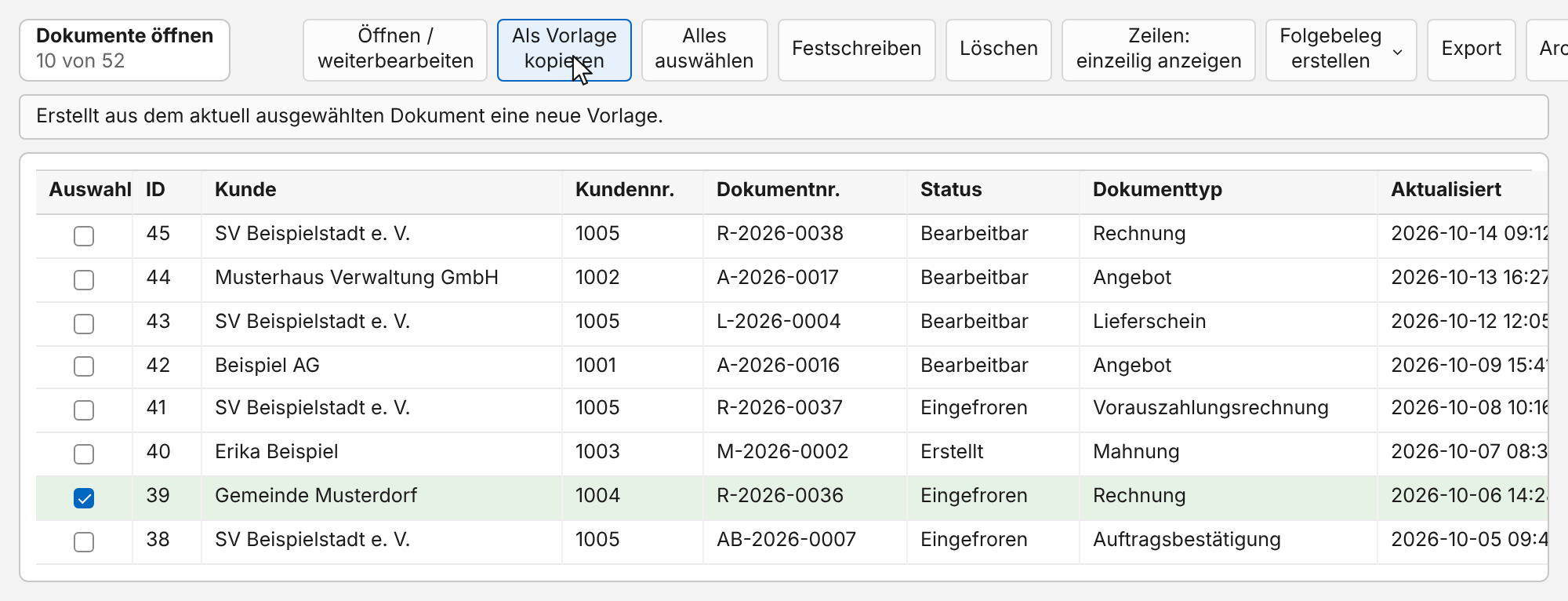Check the box for row ID 45
The image size is (1568, 601).
click(x=84, y=235)
